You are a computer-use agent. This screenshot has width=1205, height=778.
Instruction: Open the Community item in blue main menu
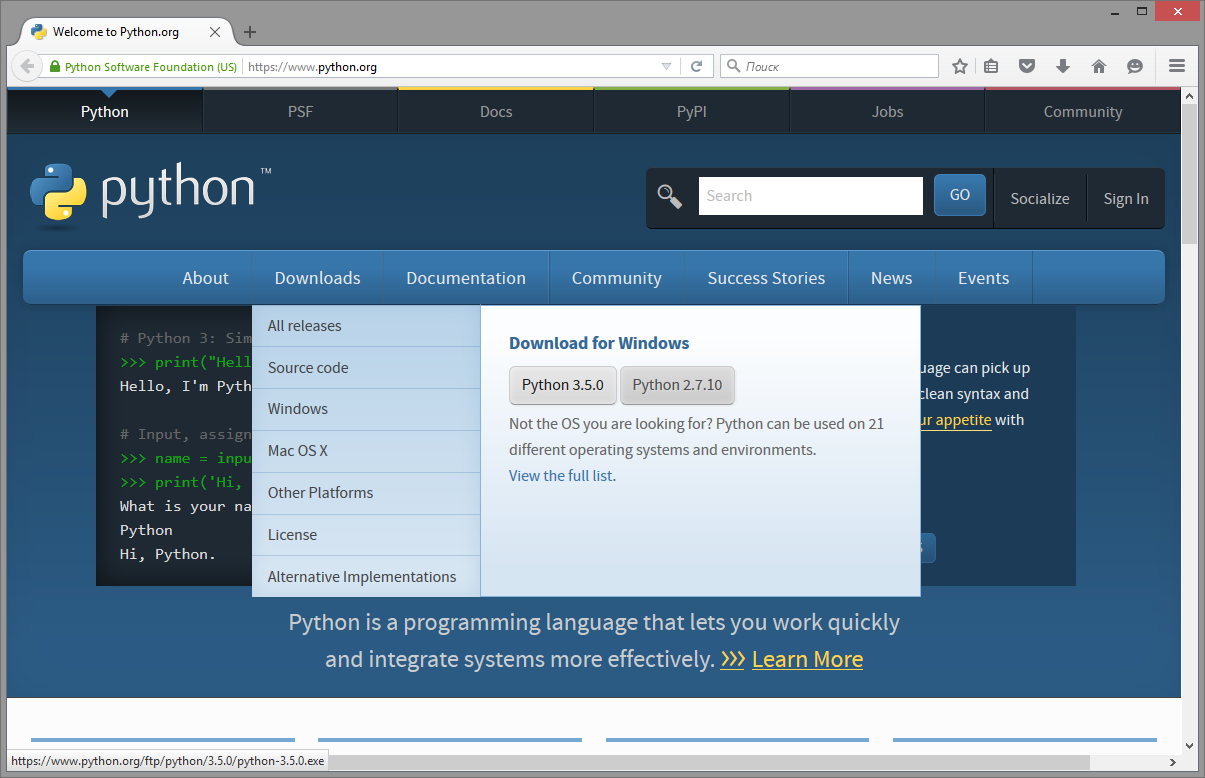pyautogui.click(x=617, y=278)
